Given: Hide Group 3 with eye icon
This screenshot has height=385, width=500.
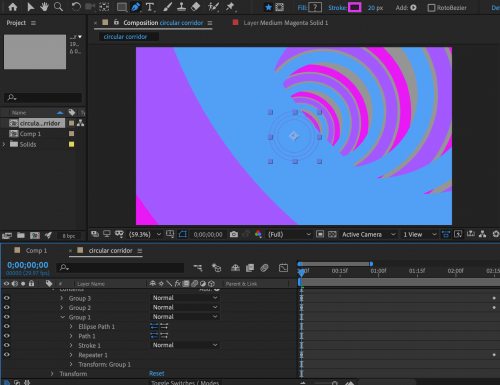Looking at the screenshot, I should [7, 298].
